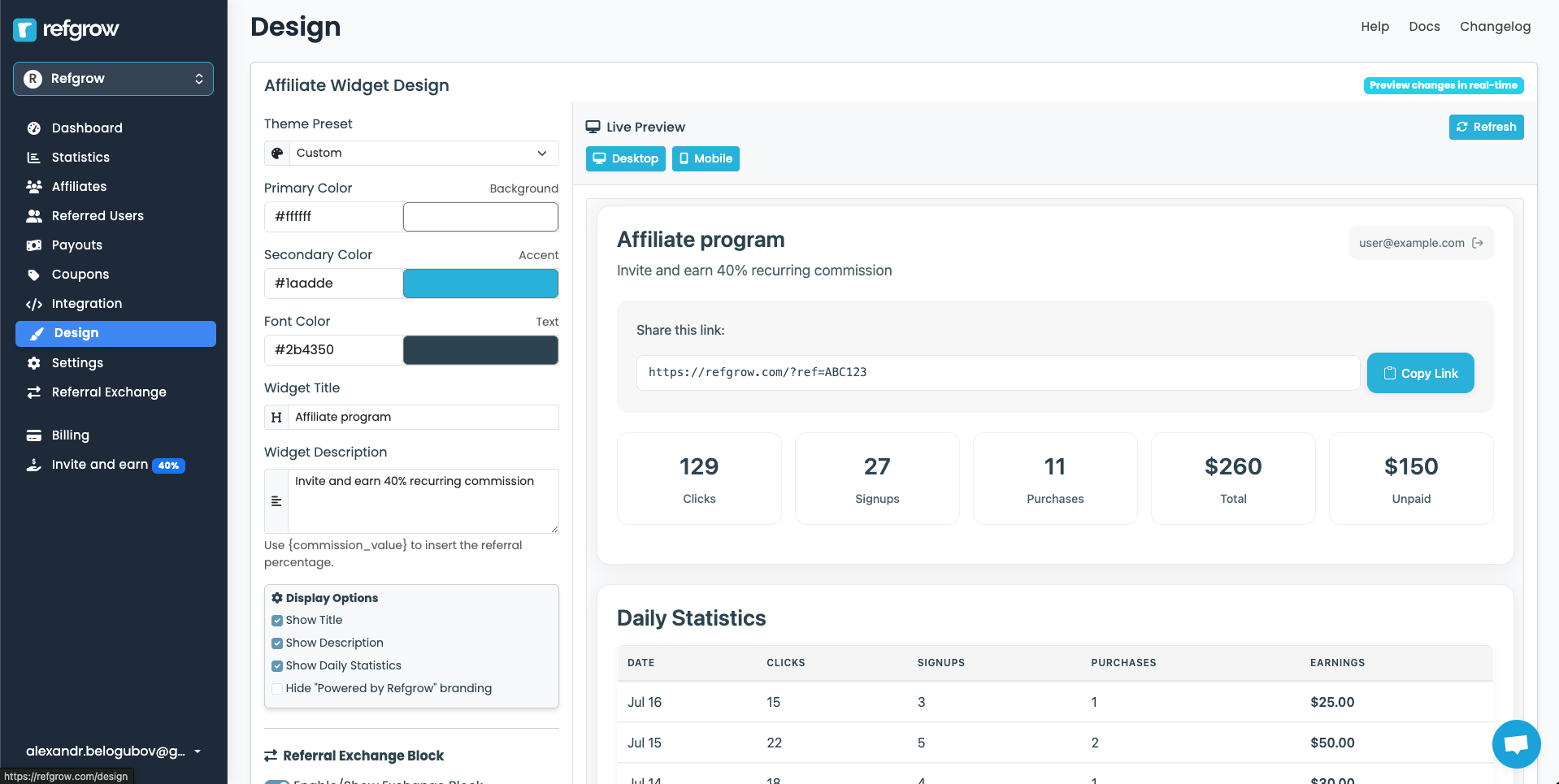Click the Payouts money icon
The height and width of the screenshot is (784, 1559).
point(33,245)
